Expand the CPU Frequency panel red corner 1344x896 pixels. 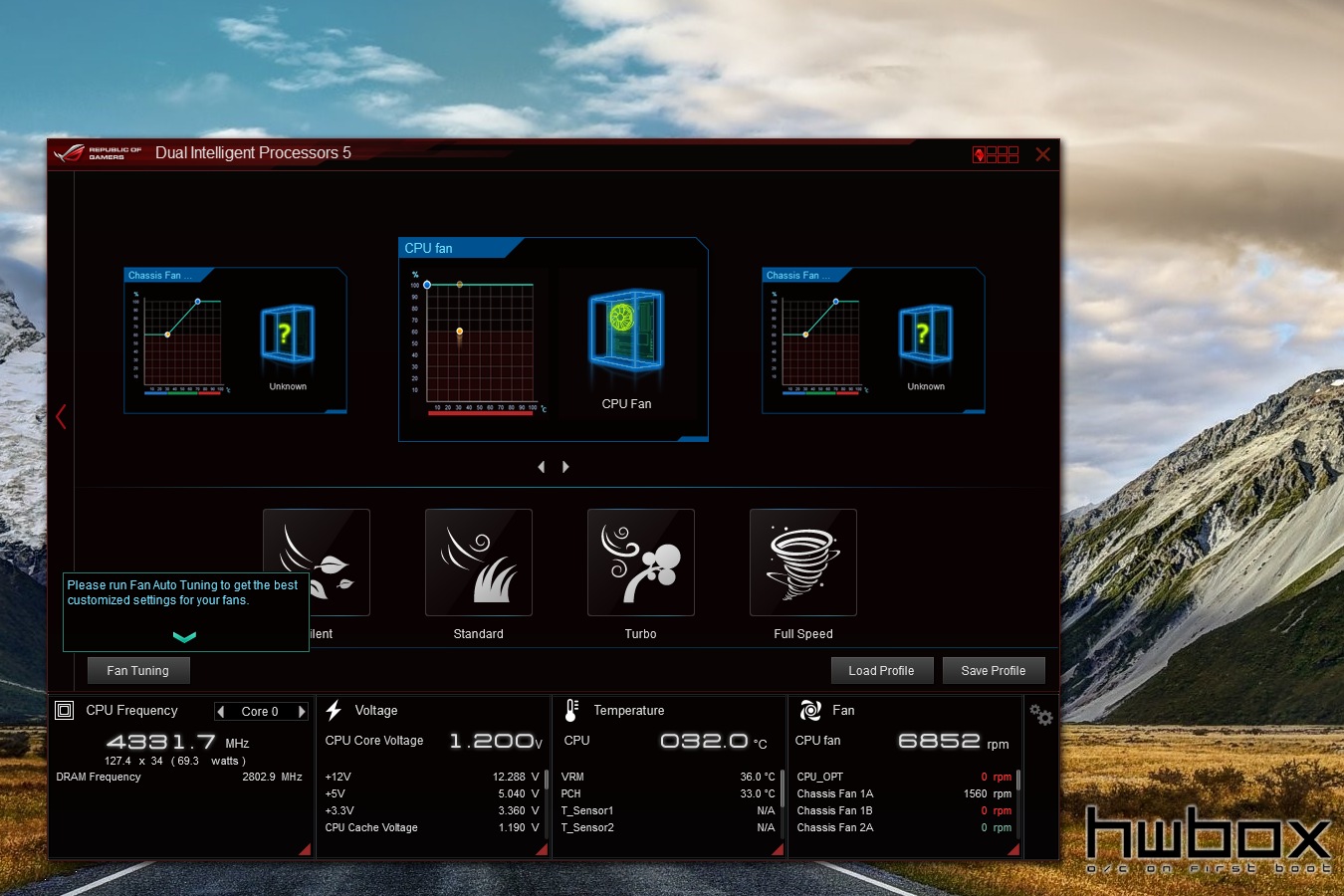[x=305, y=849]
